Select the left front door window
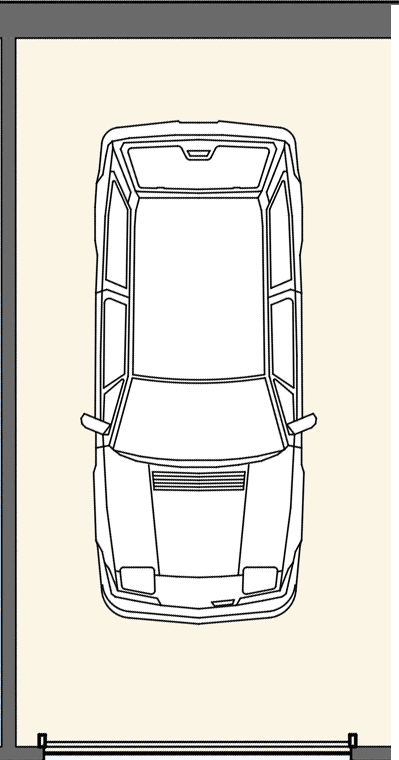This screenshot has height=760, width=399. (114, 342)
